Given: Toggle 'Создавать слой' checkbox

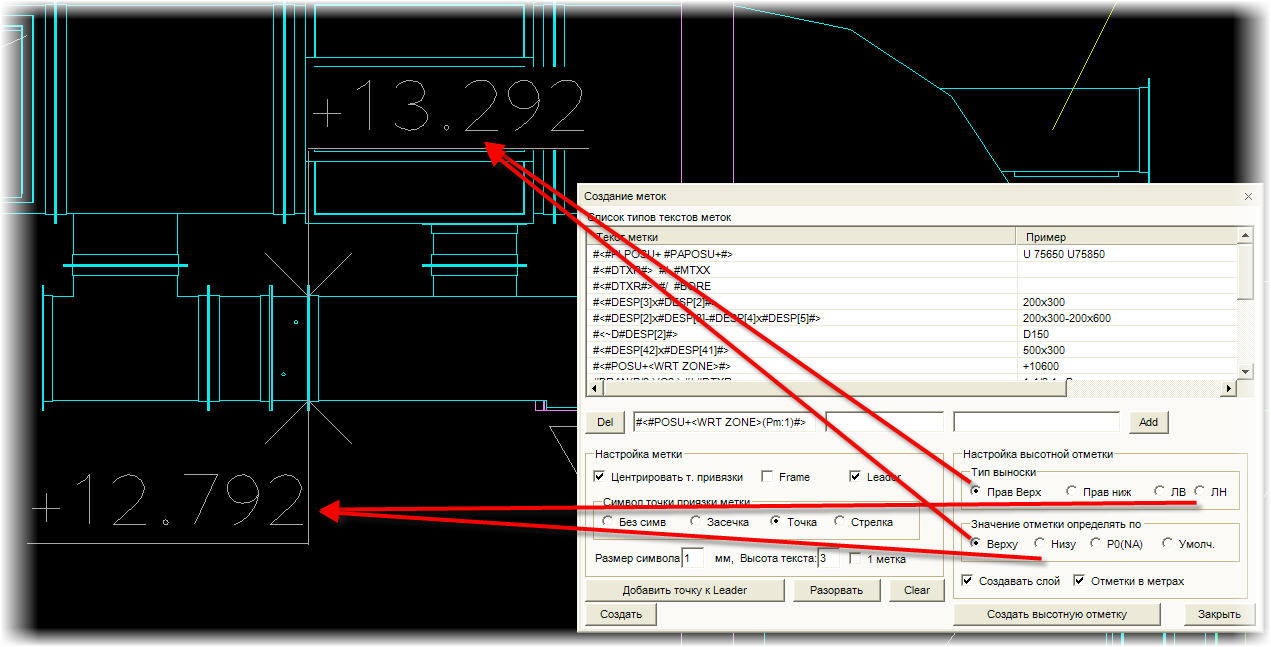Looking at the screenshot, I should coord(967,581).
